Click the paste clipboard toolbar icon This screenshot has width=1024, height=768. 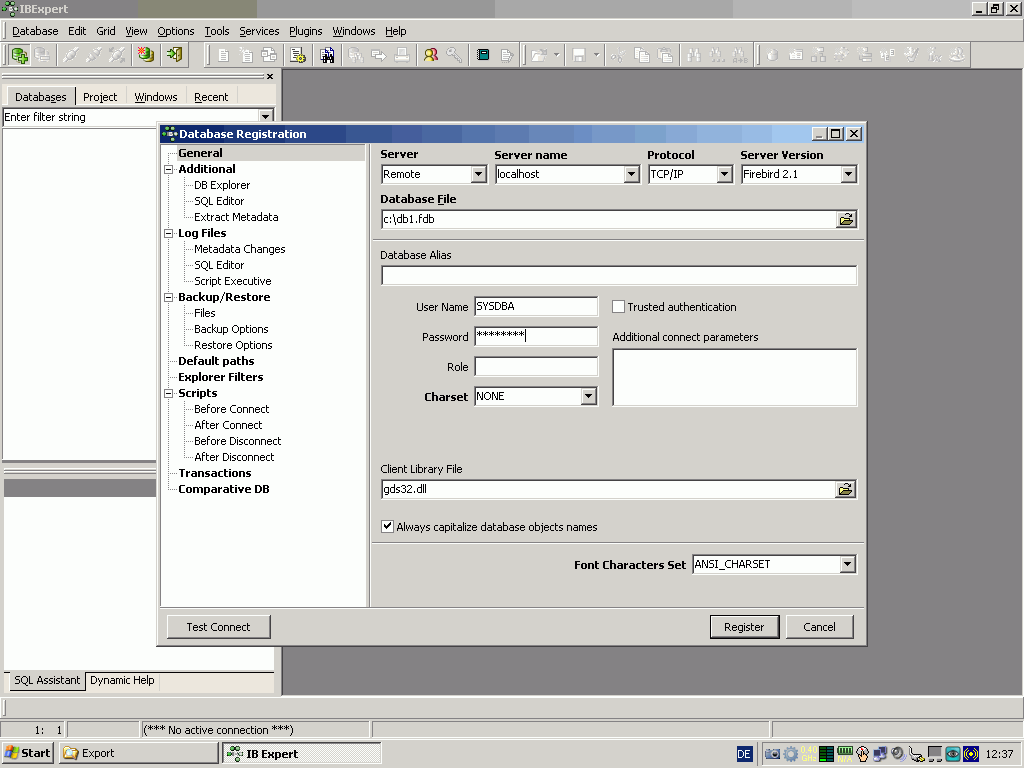(665, 56)
